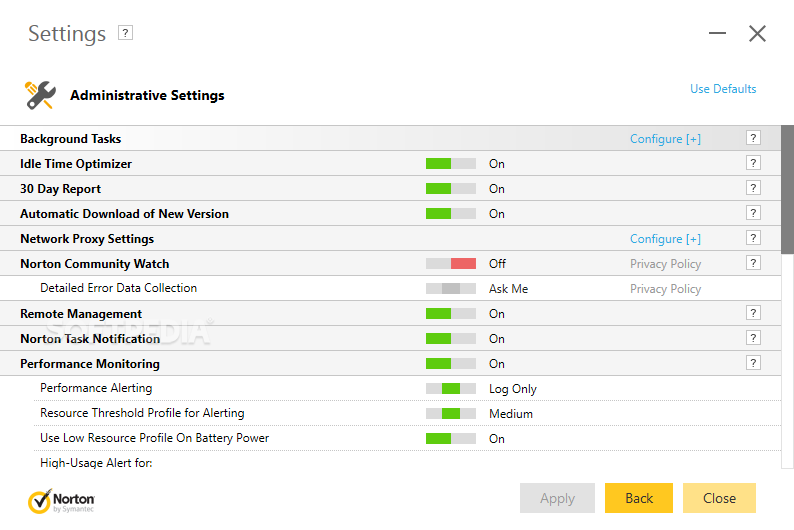Open help icon for Remote Management

coord(753,313)
